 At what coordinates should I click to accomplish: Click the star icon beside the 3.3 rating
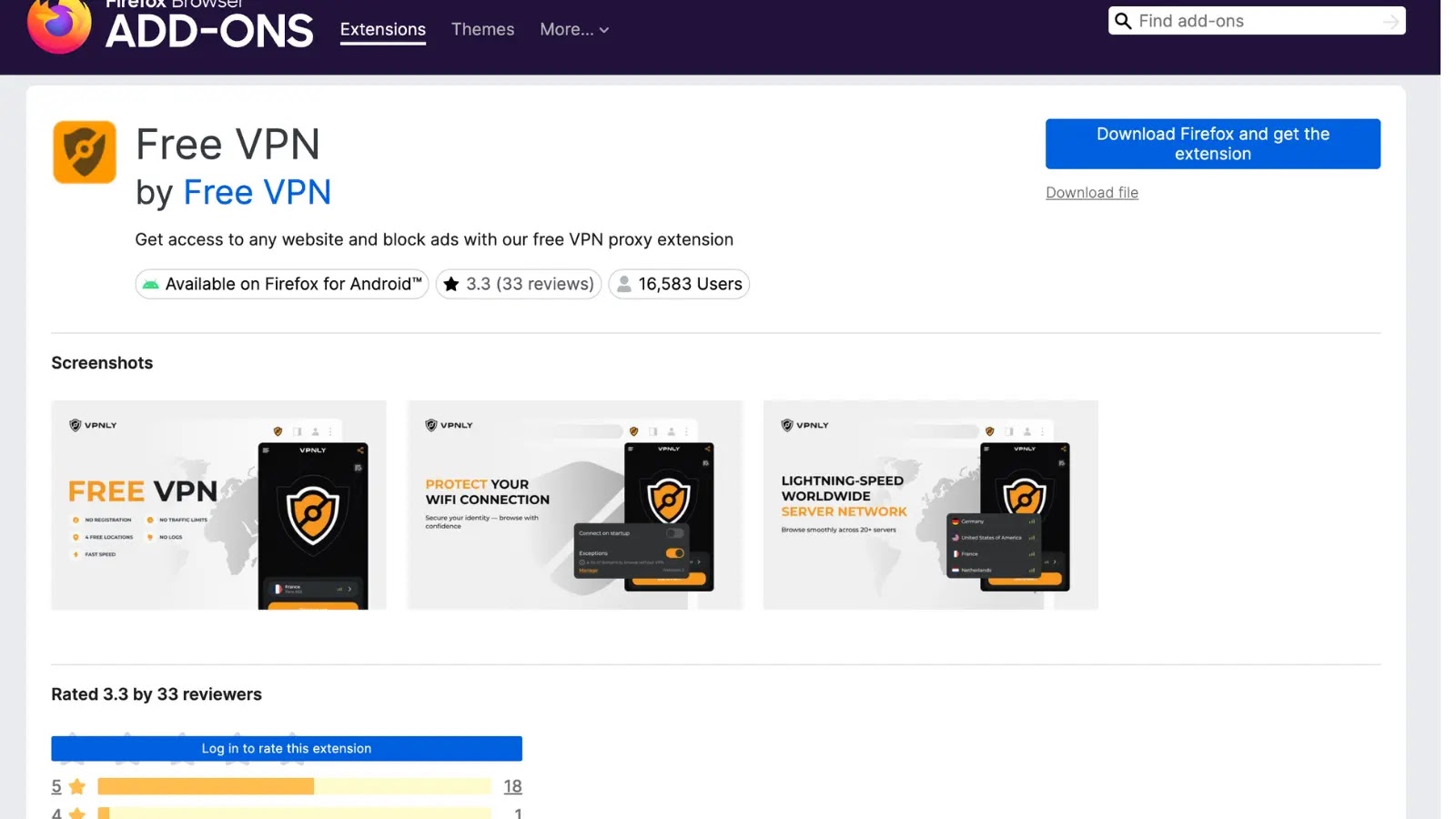(452, 284)
